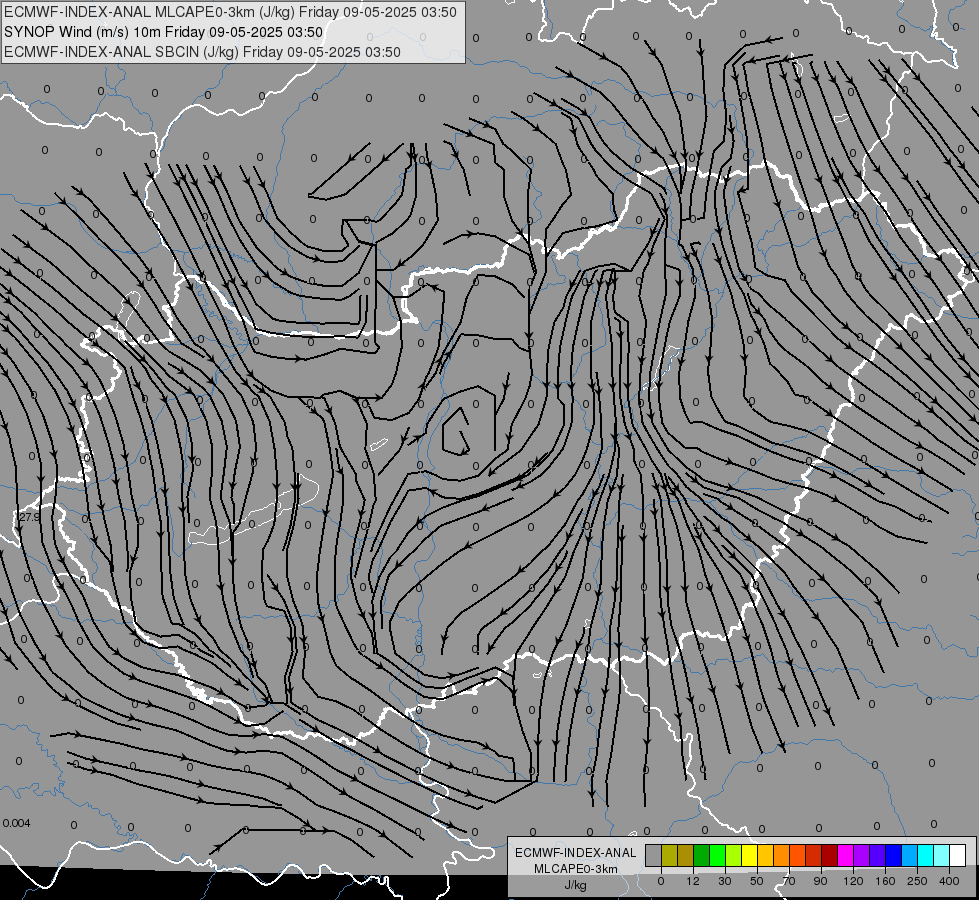
Task: Click the SBCIN (J/kg) header line
Action: (x=202, y=52)
